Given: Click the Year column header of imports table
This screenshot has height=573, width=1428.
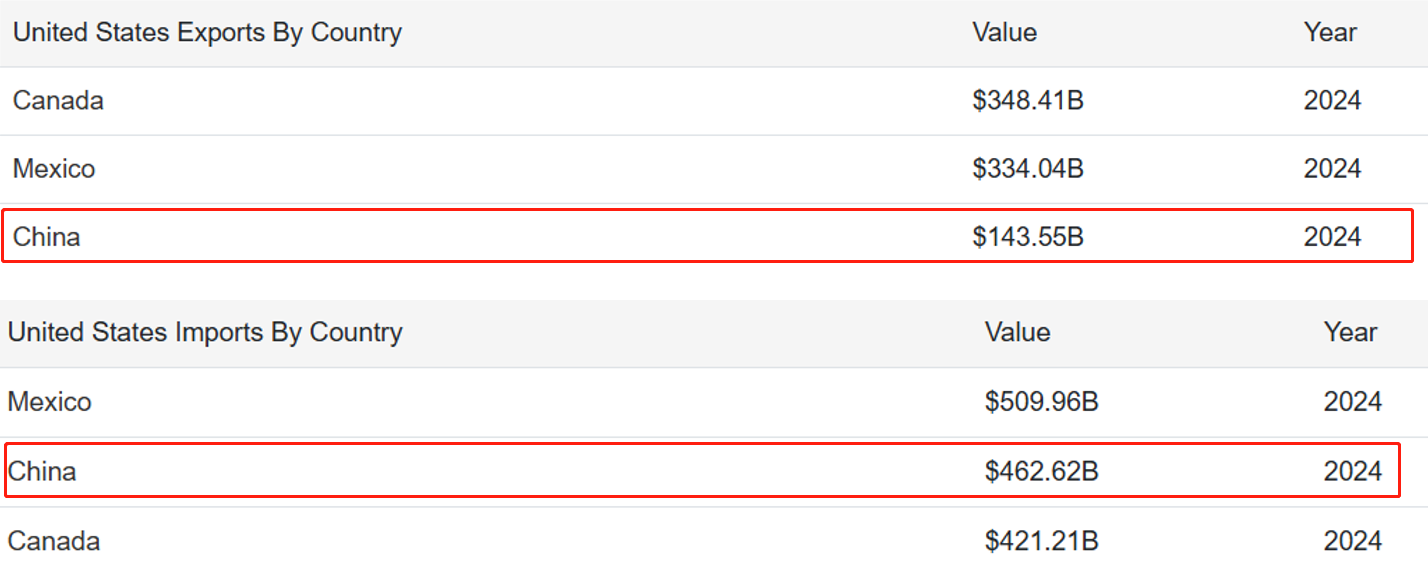Looking at the screenshot, I should coord(1350,332).
